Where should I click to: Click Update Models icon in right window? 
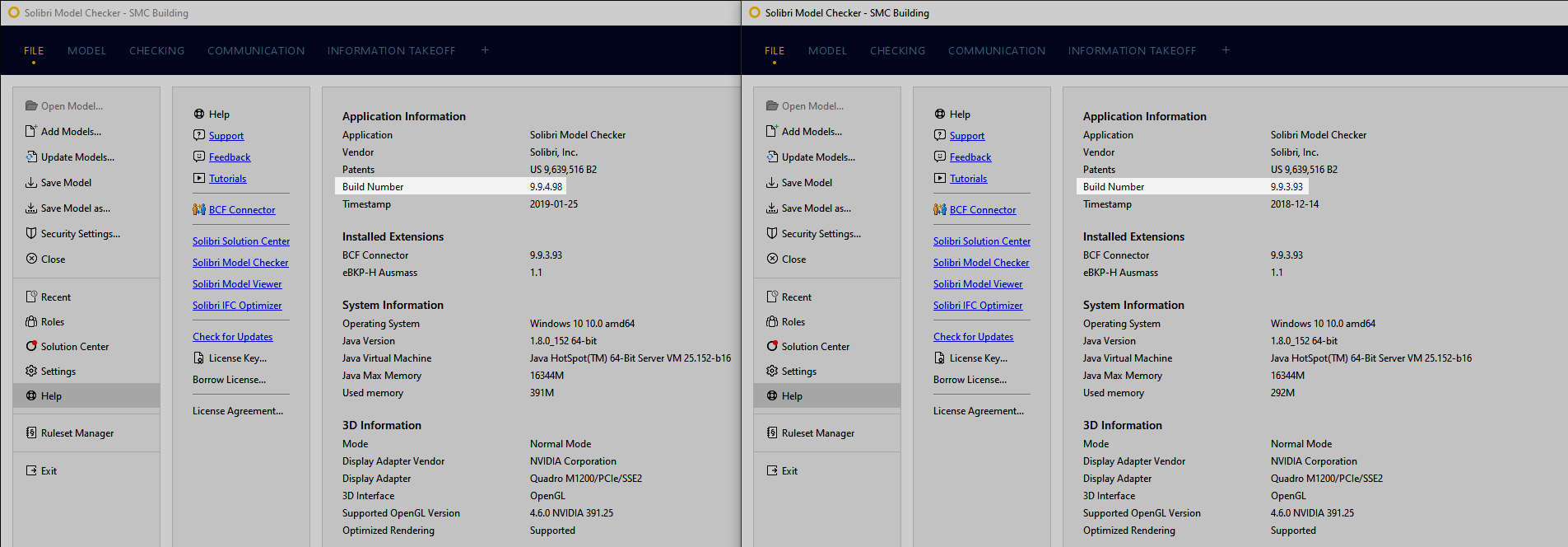point(772,157)
